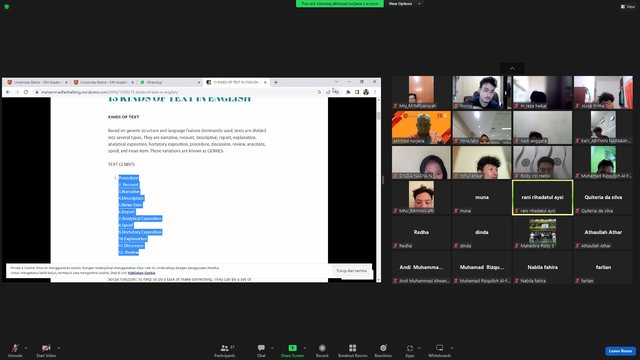Click the Unmute microphone icon
This screenshot has height=360, width=640.
(15, 348)
